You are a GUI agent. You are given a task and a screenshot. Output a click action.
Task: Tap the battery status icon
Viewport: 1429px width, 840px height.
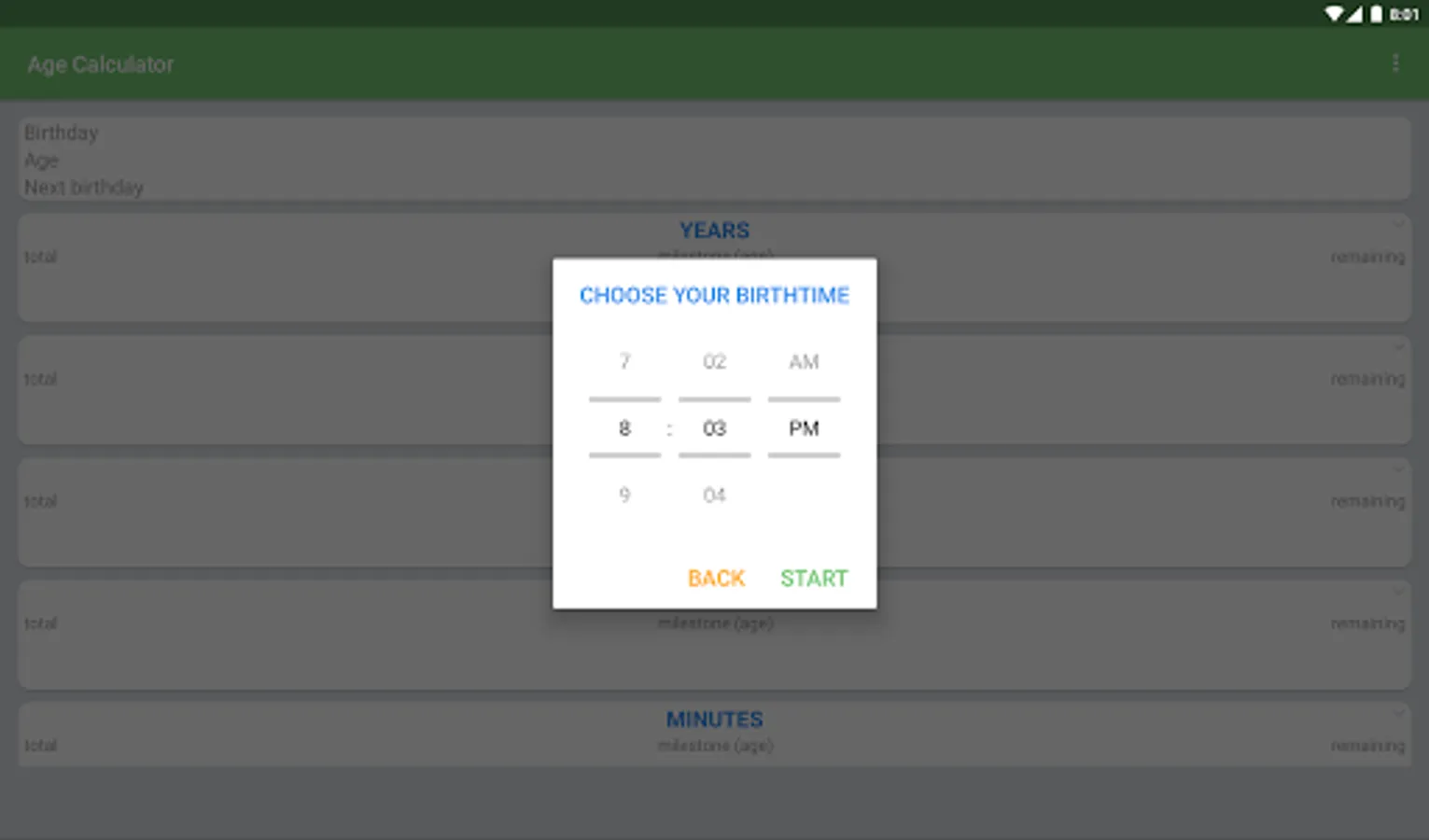tap(1376, 14)
